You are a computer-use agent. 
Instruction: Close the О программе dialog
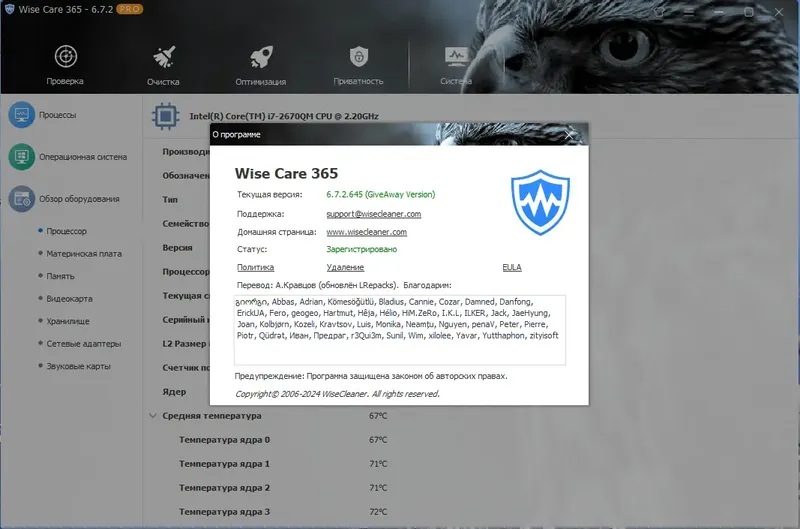[x=569, y=135]
